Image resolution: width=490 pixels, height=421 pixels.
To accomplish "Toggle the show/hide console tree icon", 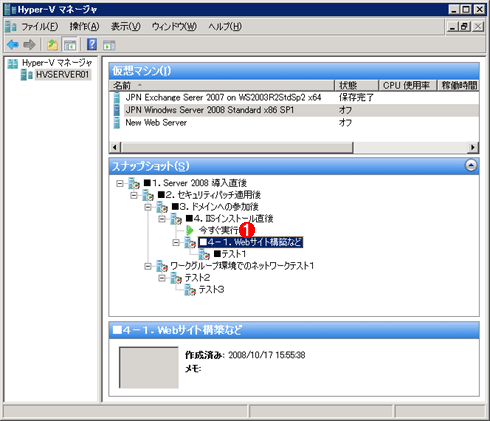I will (x=70, y=45).
